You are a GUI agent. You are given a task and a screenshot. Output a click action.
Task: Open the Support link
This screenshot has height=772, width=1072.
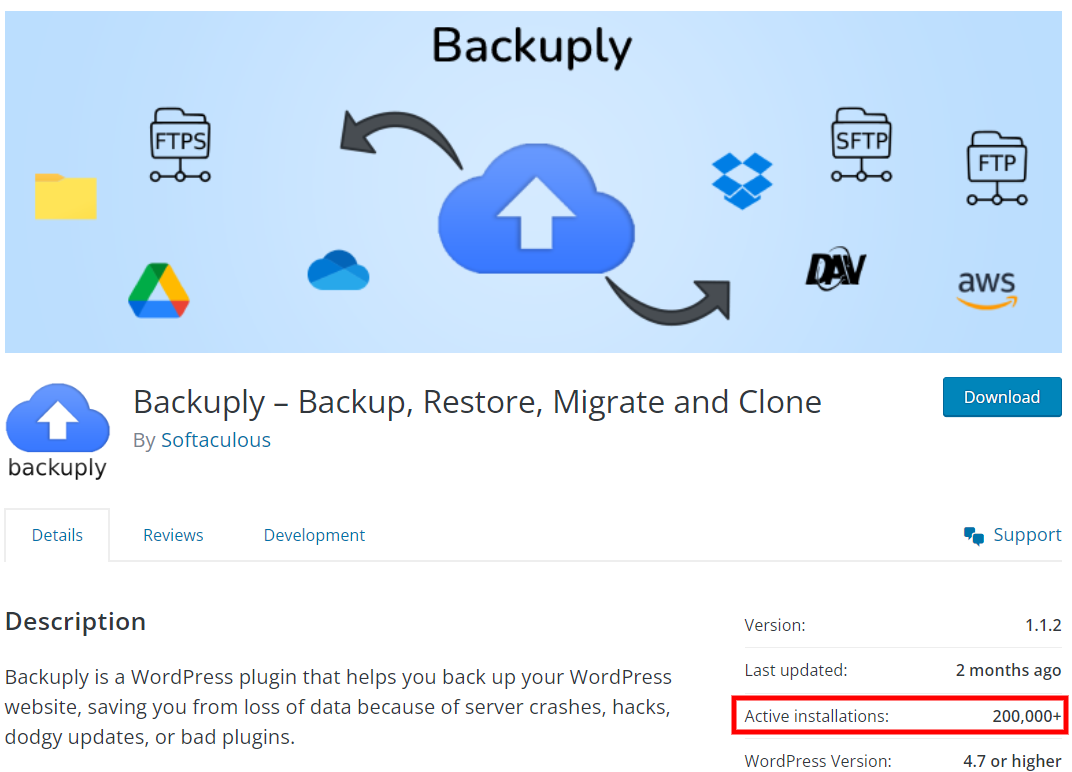1027,535
